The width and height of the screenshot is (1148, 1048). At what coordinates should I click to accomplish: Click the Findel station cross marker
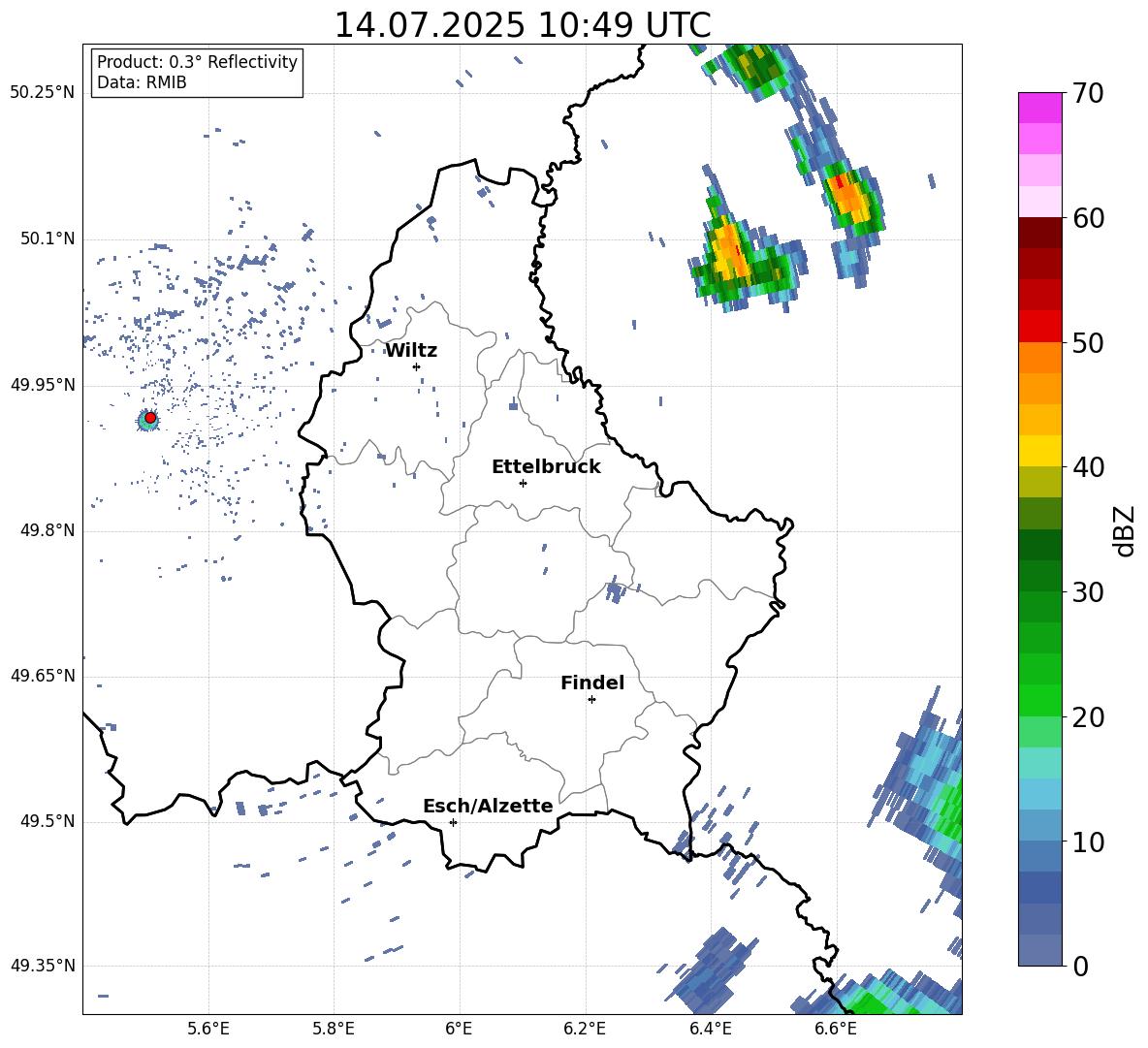click(591, 700)
